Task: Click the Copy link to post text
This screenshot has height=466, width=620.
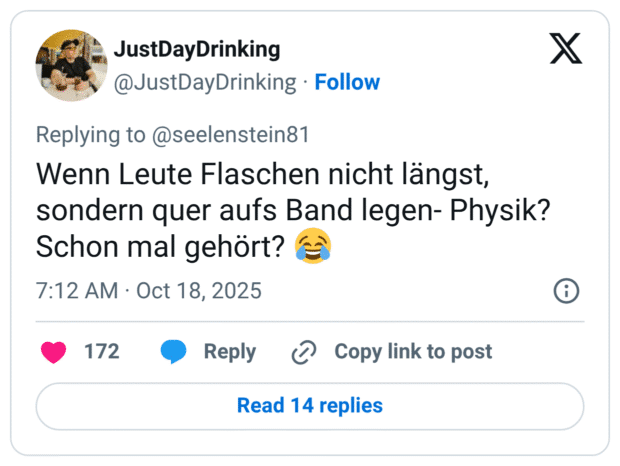Action: (x=413, y=352)
